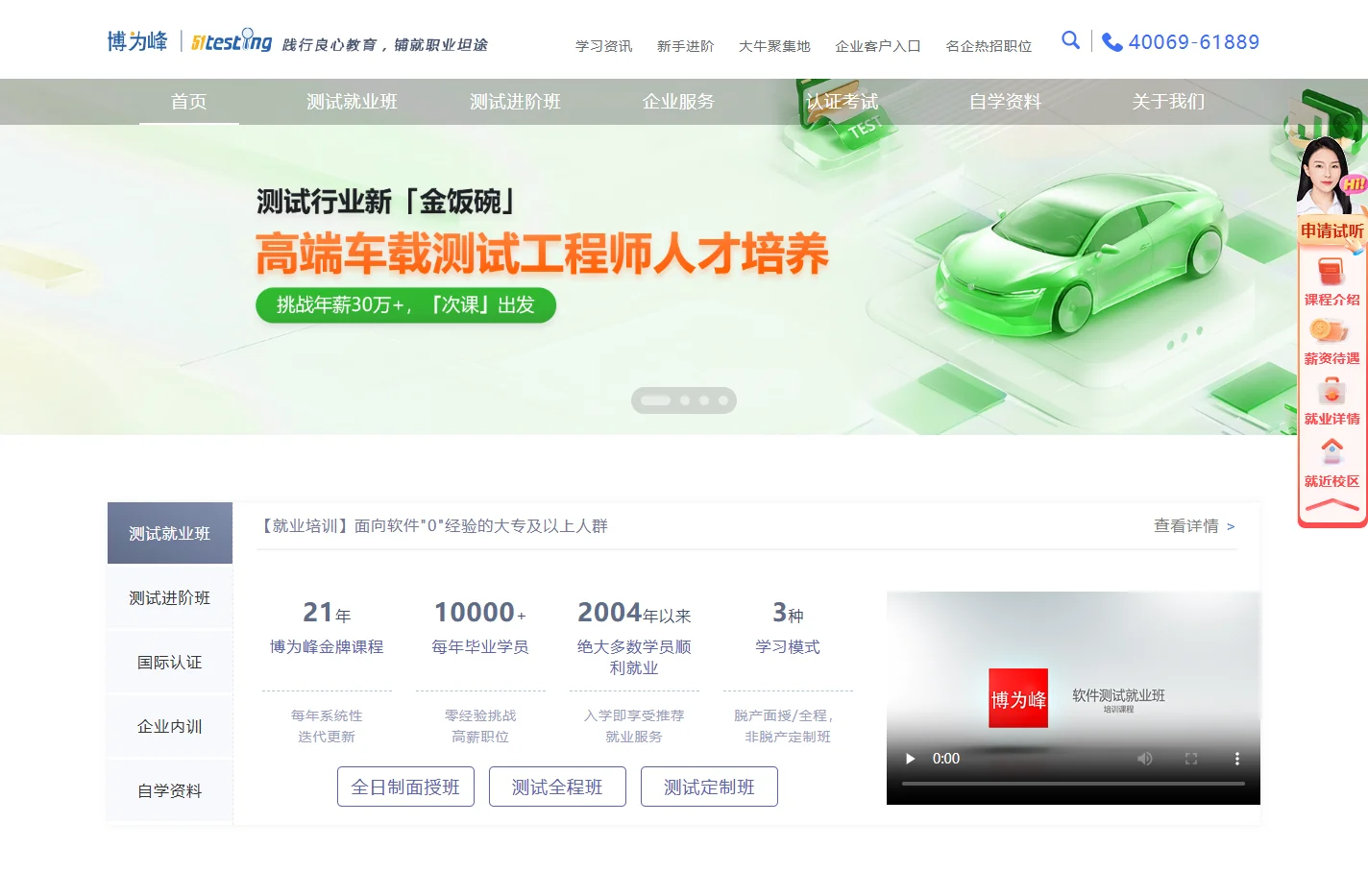Open the 测试进阶班 nav menu item

click(x=515, y=102)
